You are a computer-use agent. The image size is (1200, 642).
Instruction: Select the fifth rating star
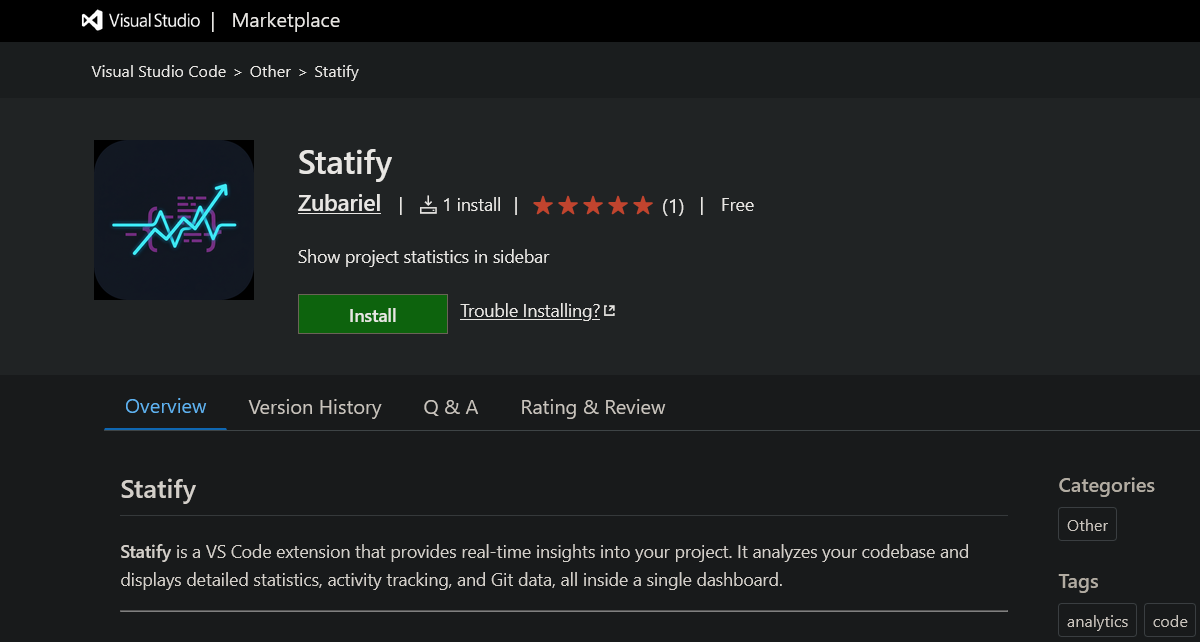point(643,204)
